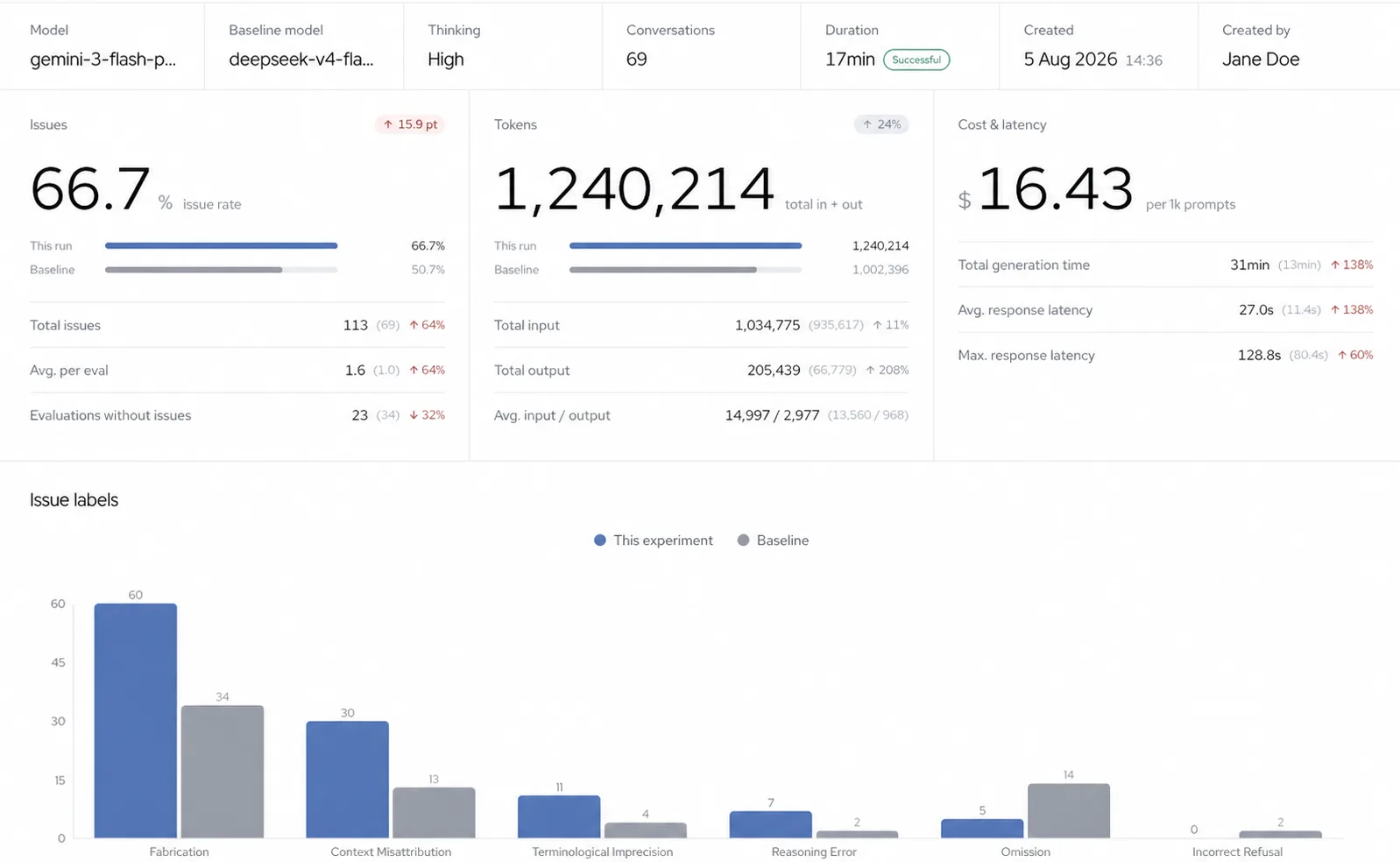Click the blue Context Misattribution bar labeled 30
This screenshot has height=862, width=1400.
pyautogui.click(x=347, y=780)
